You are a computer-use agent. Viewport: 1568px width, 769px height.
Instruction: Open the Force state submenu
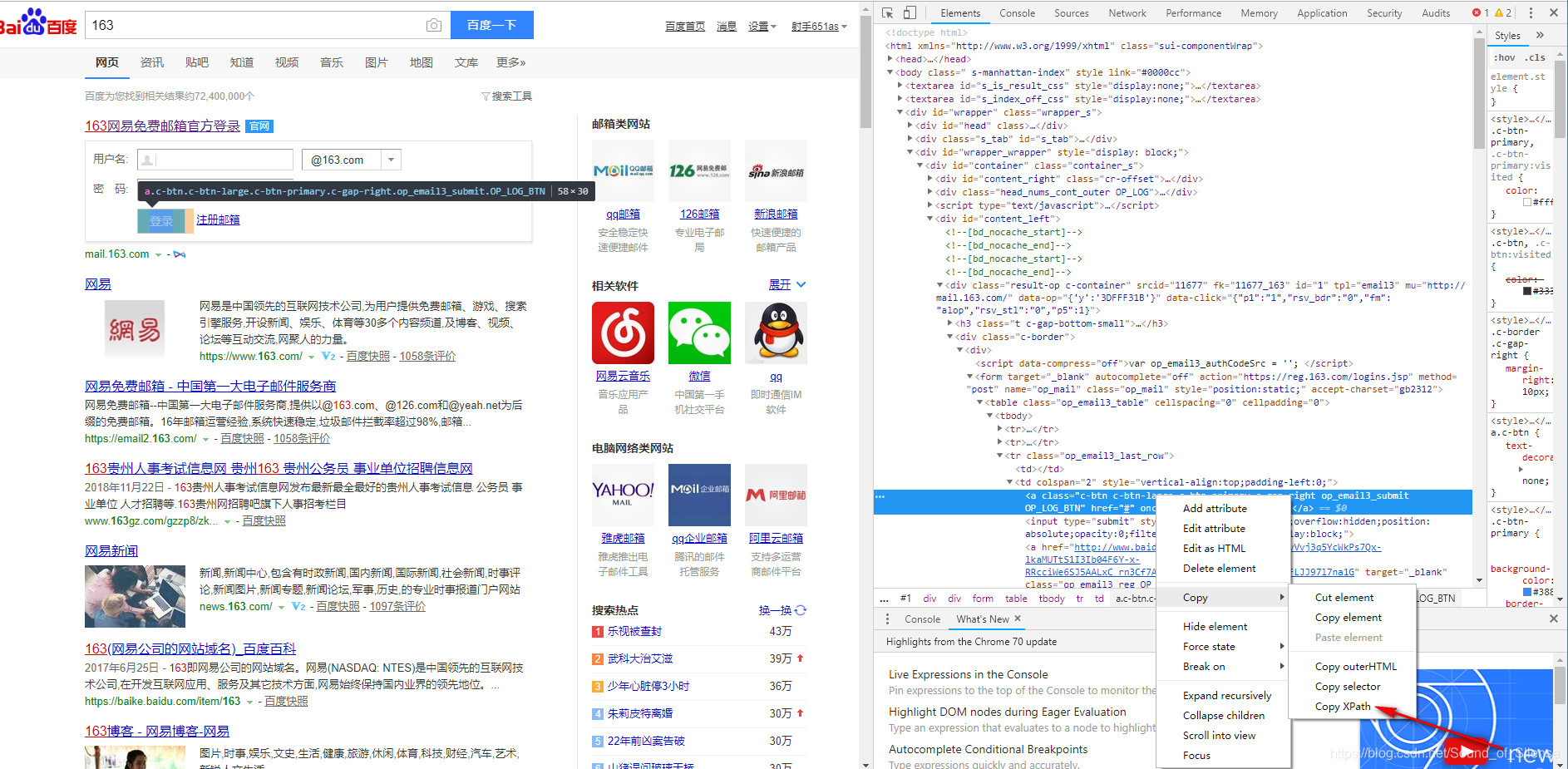coord(1224,647)
